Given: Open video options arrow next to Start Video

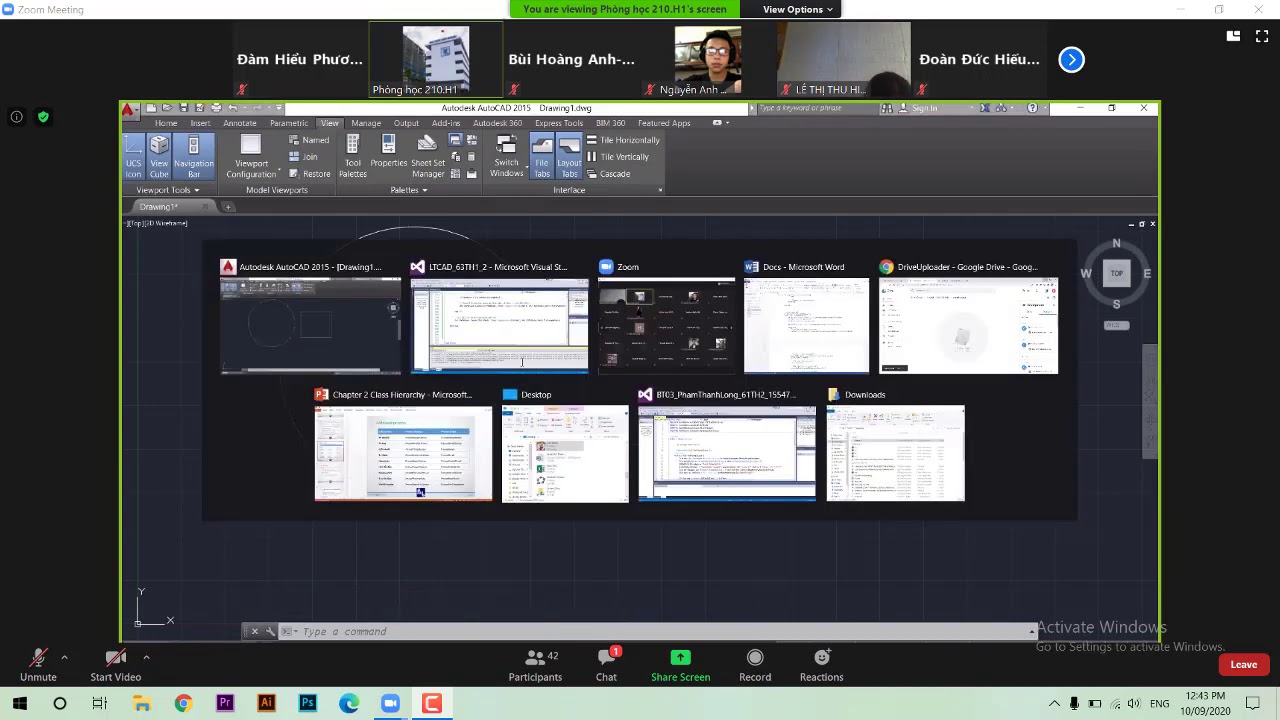Looking at the screenshot, I should pyautogui.click(x=146, y=657).
